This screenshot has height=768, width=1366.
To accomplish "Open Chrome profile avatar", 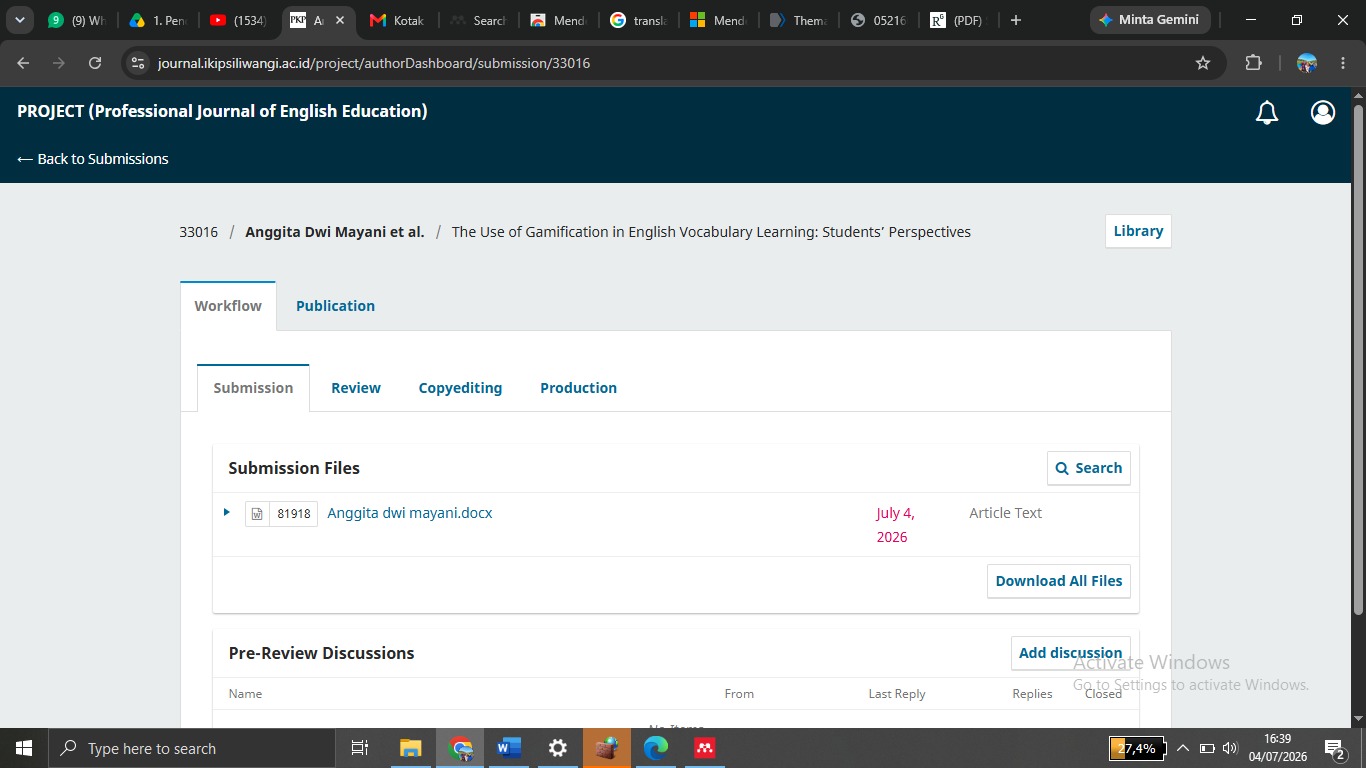I will pyautogui.click(x=1307, y=63).
